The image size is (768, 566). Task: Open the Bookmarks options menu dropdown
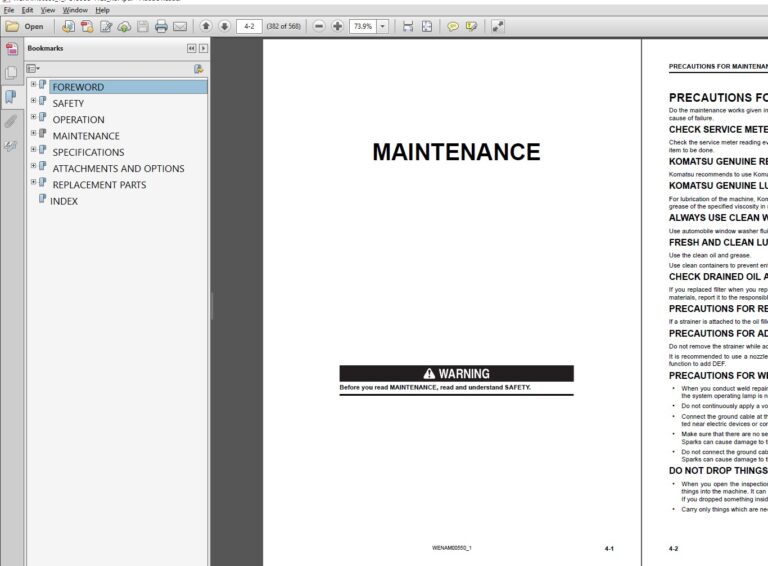click(x=33, y=69)
